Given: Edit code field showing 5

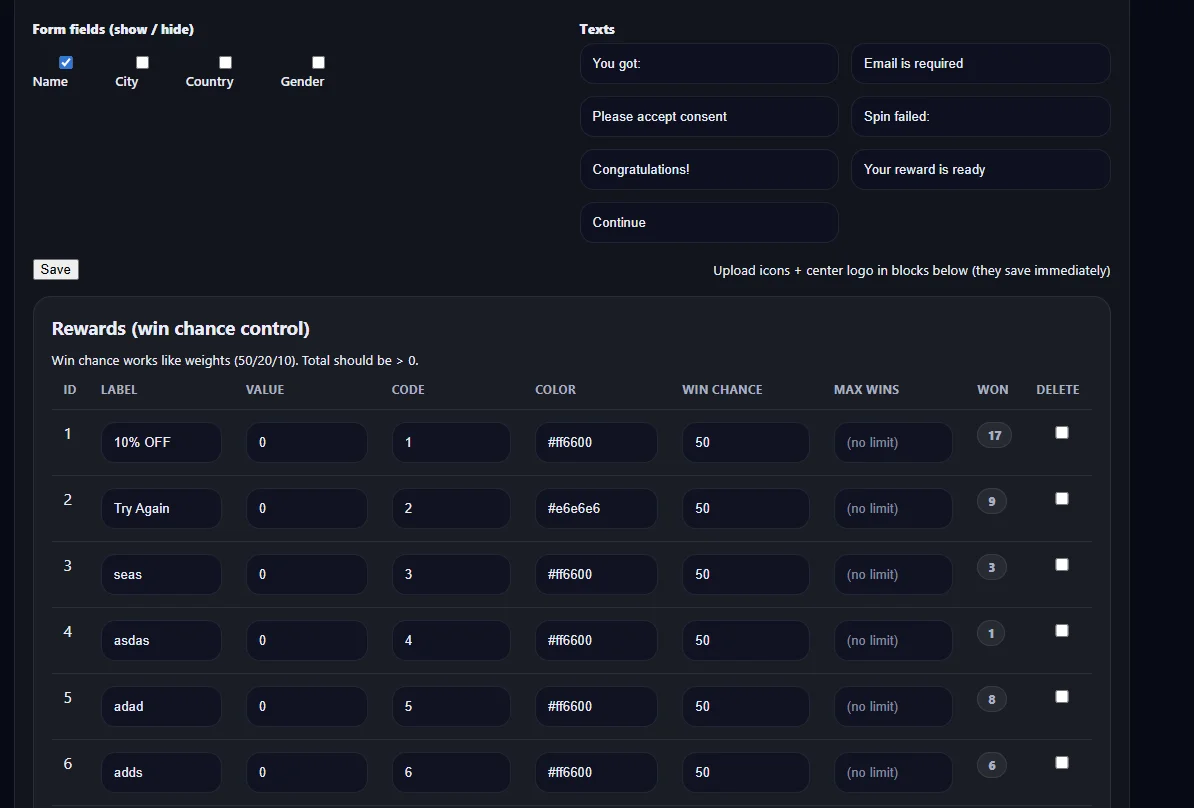Looking at the screenshot, I should coord(452,706).
